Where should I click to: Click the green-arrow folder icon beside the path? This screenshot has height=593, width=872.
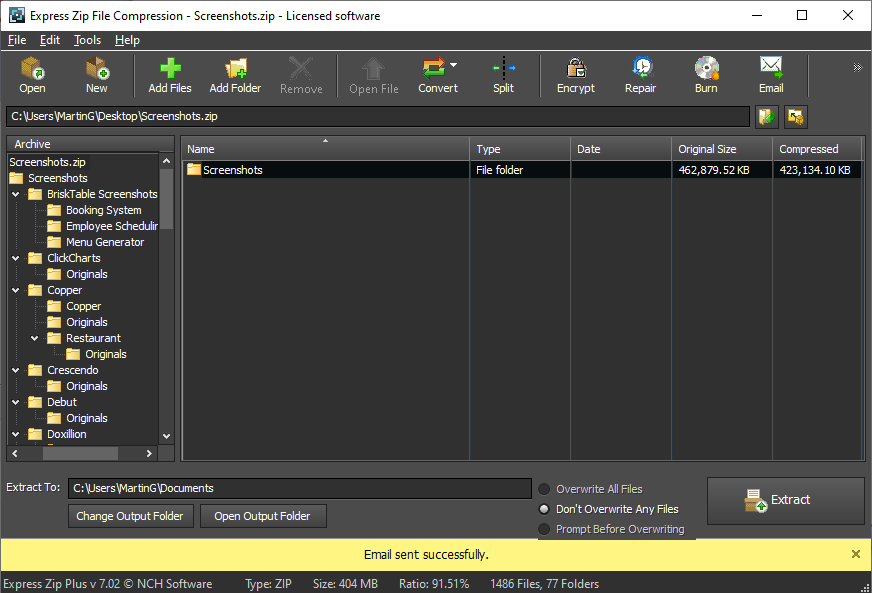coord(767,117)
